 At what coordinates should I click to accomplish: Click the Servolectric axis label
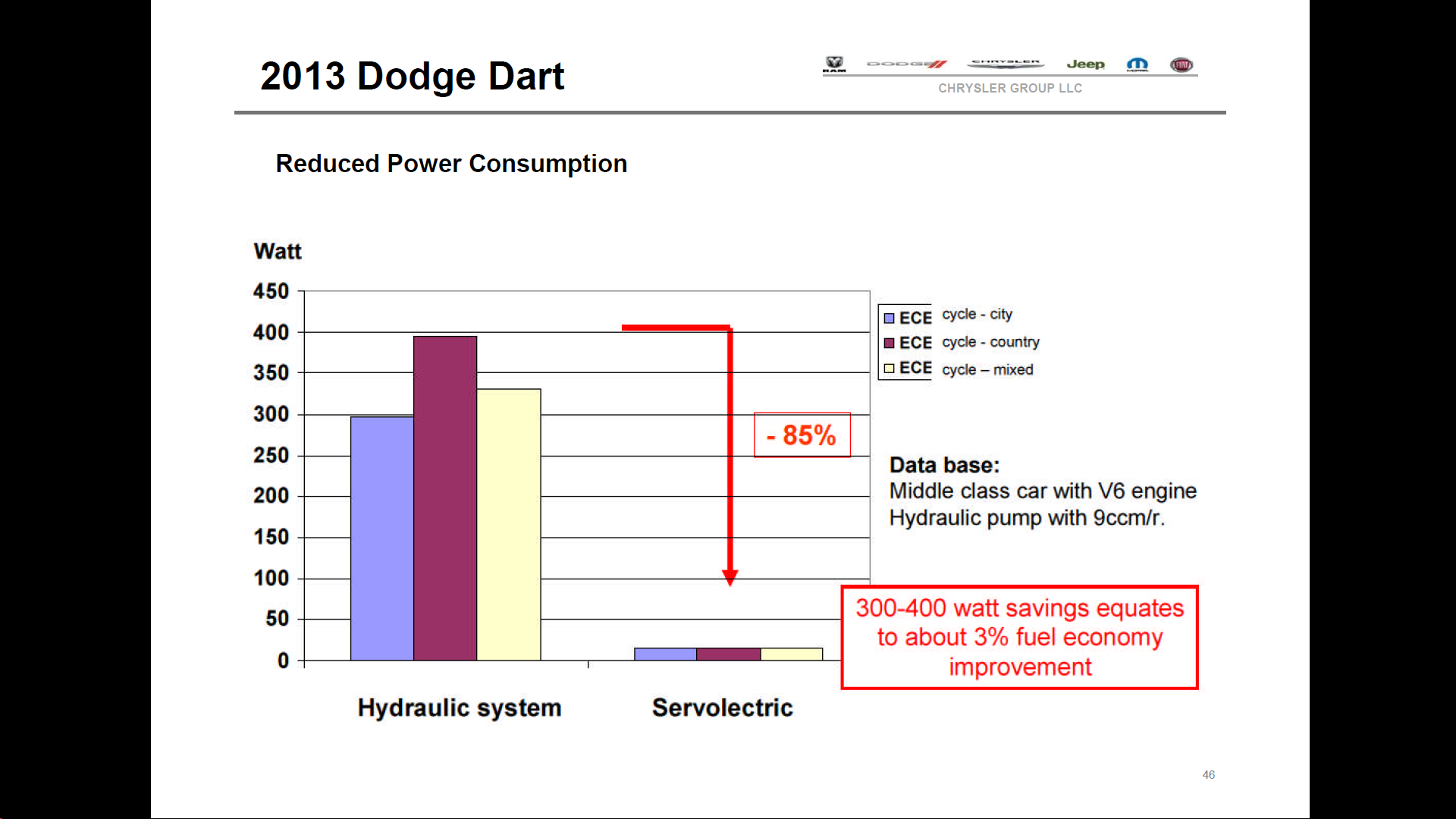[x=722, y=708]
